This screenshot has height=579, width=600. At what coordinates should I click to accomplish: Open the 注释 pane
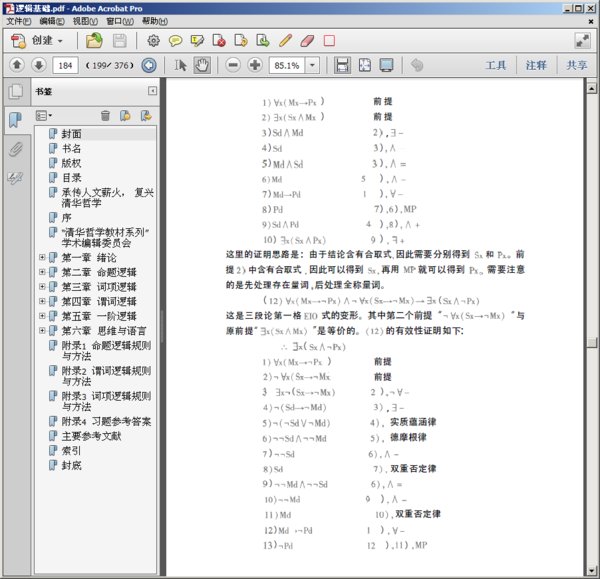535,65
